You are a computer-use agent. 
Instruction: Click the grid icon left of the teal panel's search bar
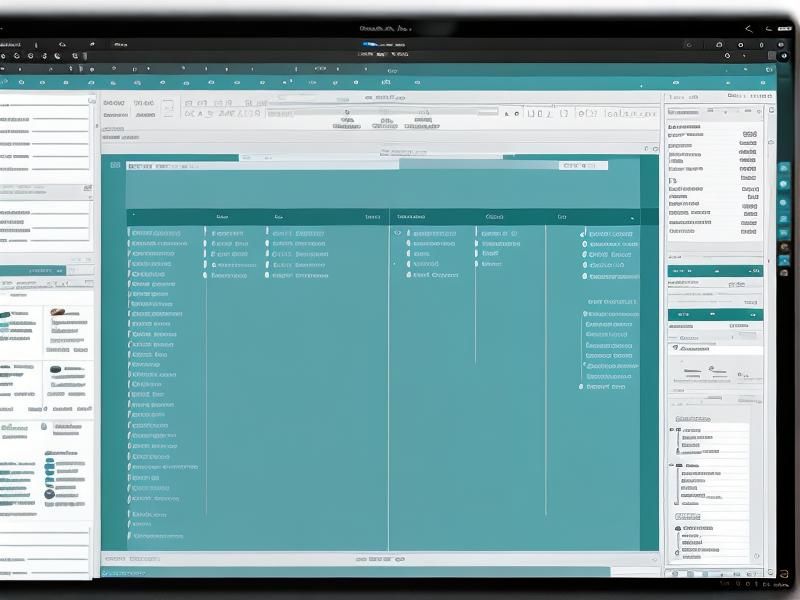[x=115, y=165]
